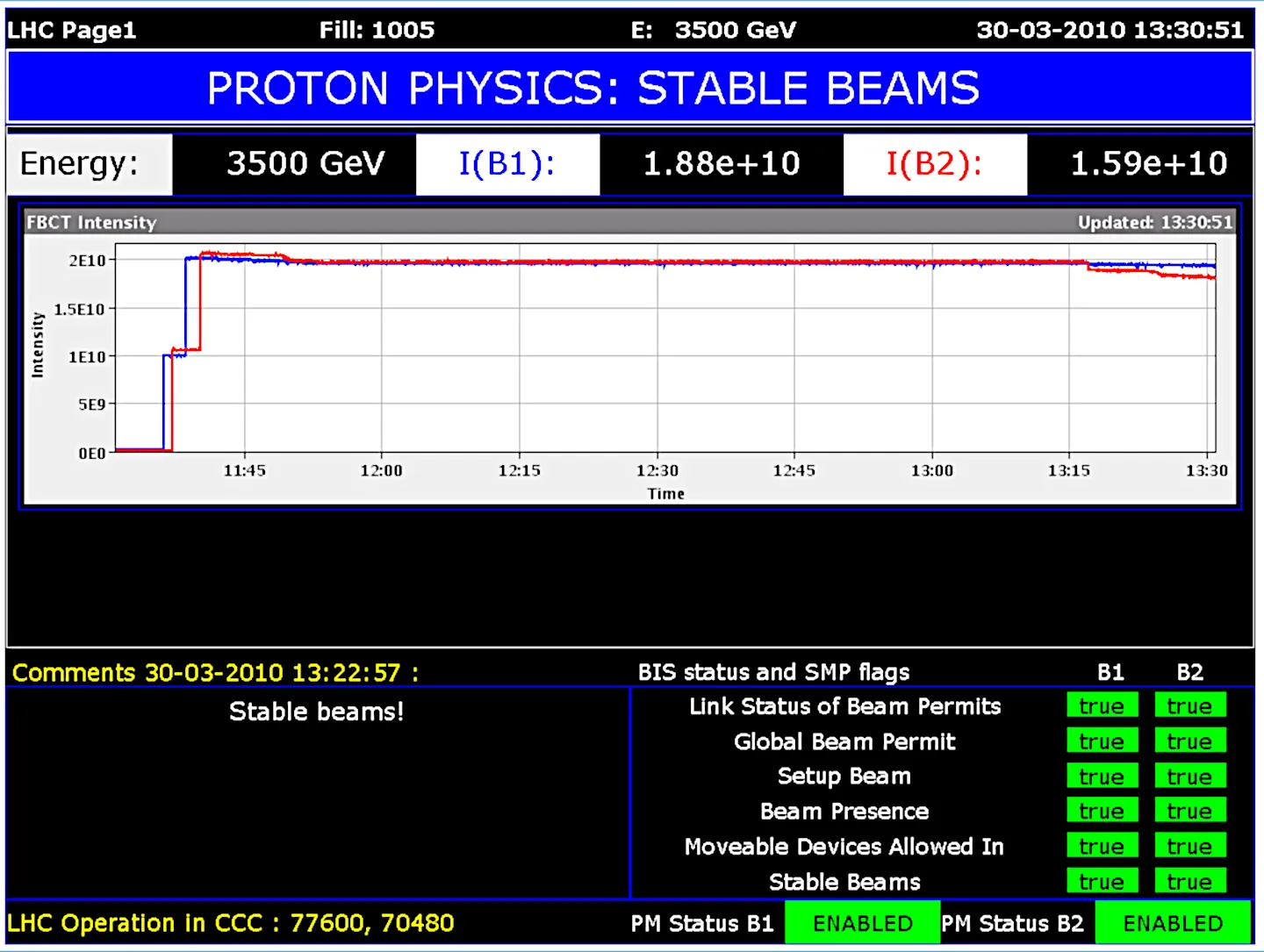Click the 'PM Status B2' label
This screenshot has height=952, width=1264.
click(x=1013, y=924)
